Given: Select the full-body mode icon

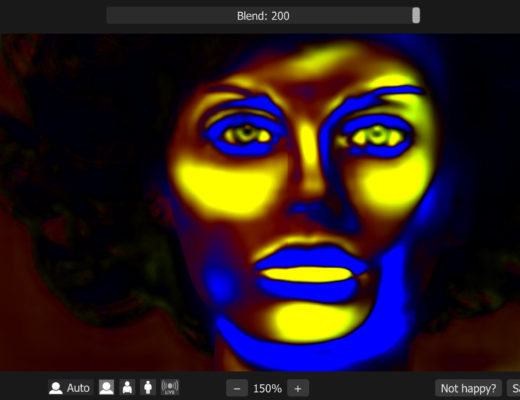Looking at the screenshot, I should tap(148, 388).
